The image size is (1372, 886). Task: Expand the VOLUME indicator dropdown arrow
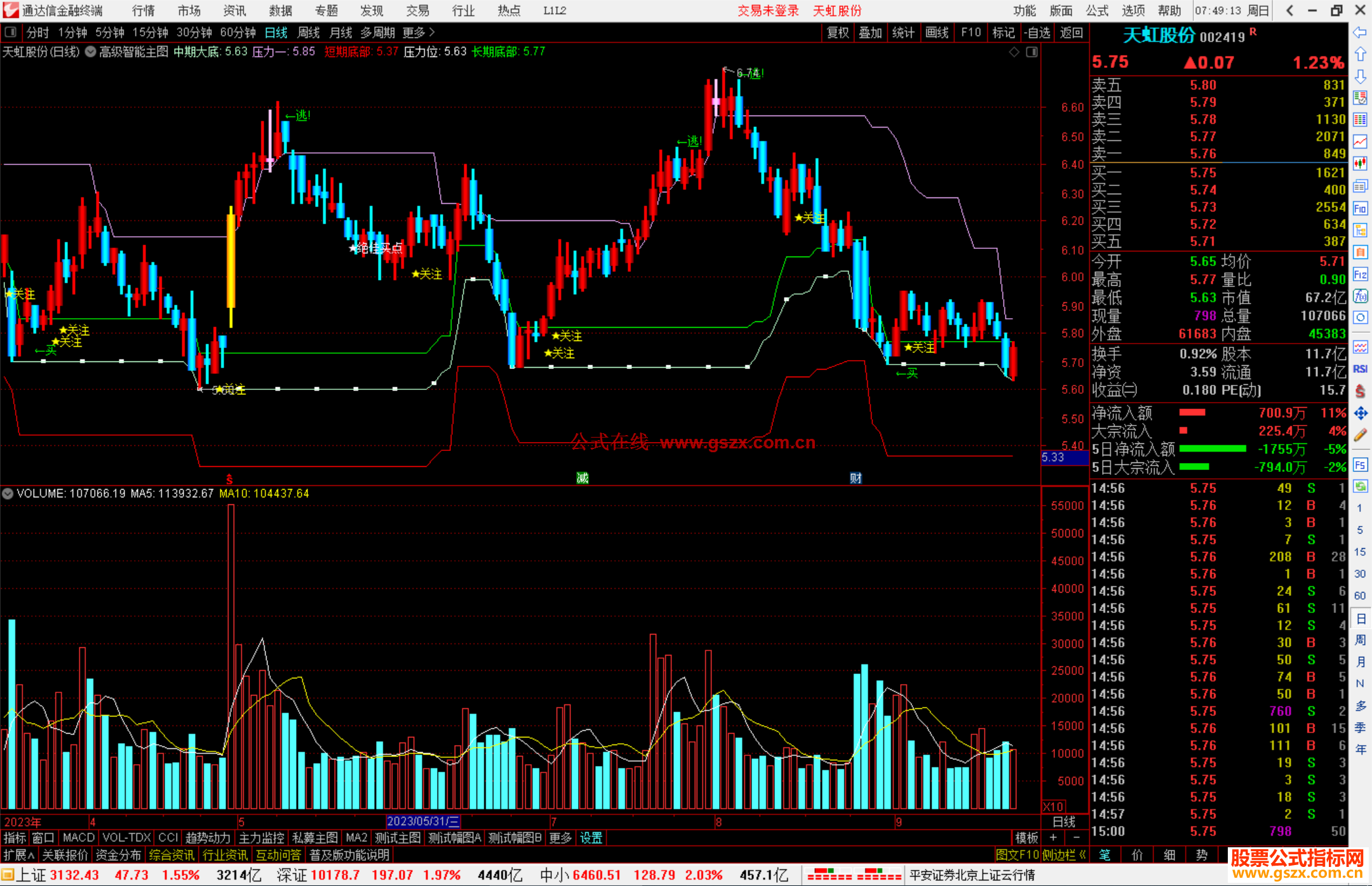point(8,493)
